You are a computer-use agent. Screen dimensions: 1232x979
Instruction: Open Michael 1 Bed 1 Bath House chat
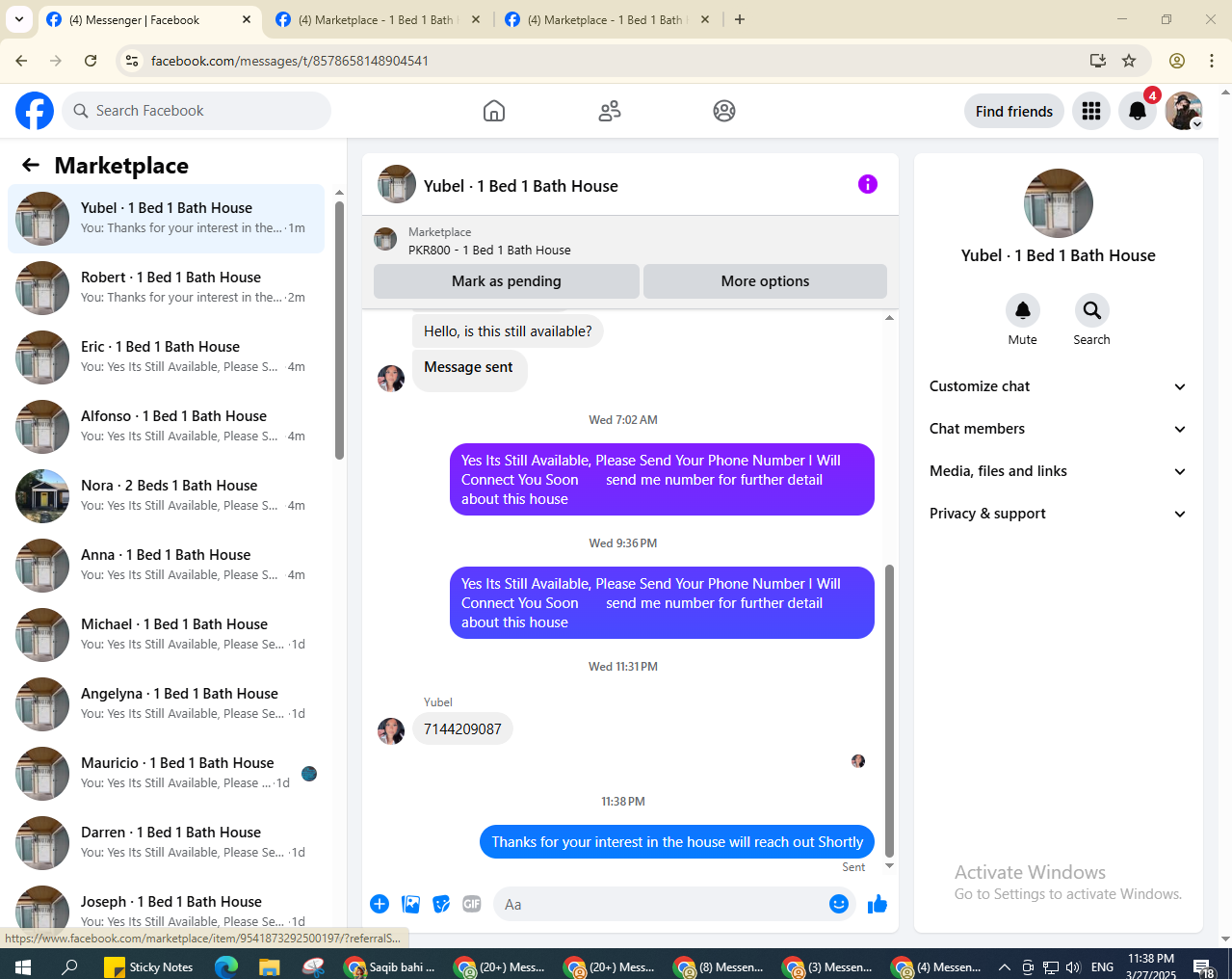pyautogui.click(x=166, y=635)
